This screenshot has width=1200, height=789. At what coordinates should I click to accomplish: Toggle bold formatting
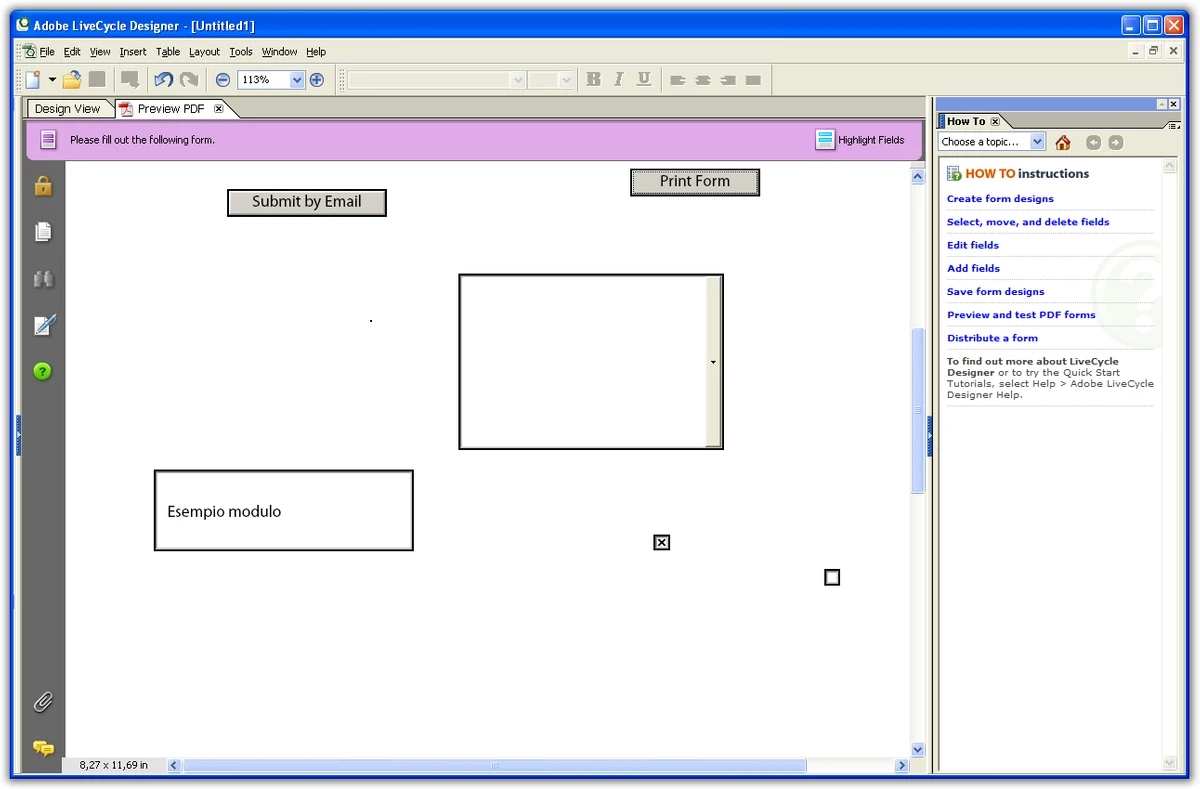pyautogui.click(x=594, y=80)
